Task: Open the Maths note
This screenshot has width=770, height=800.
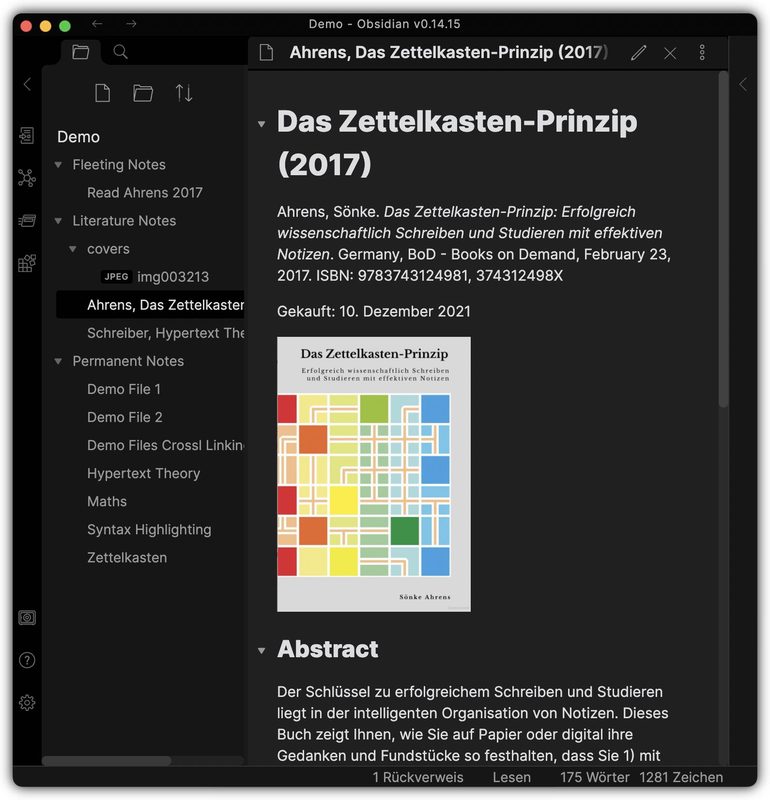Action: pos(107,502)
